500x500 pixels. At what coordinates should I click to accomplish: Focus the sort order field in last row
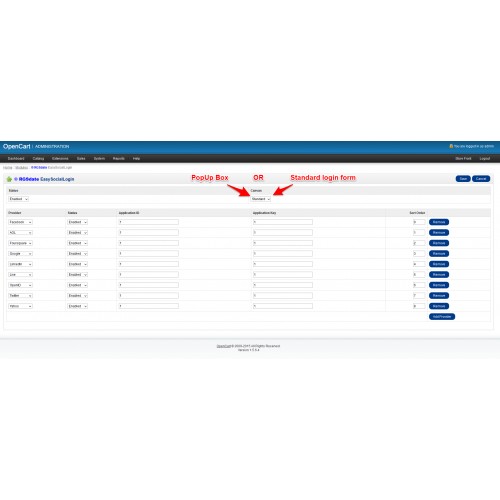[x=419, y=306]
